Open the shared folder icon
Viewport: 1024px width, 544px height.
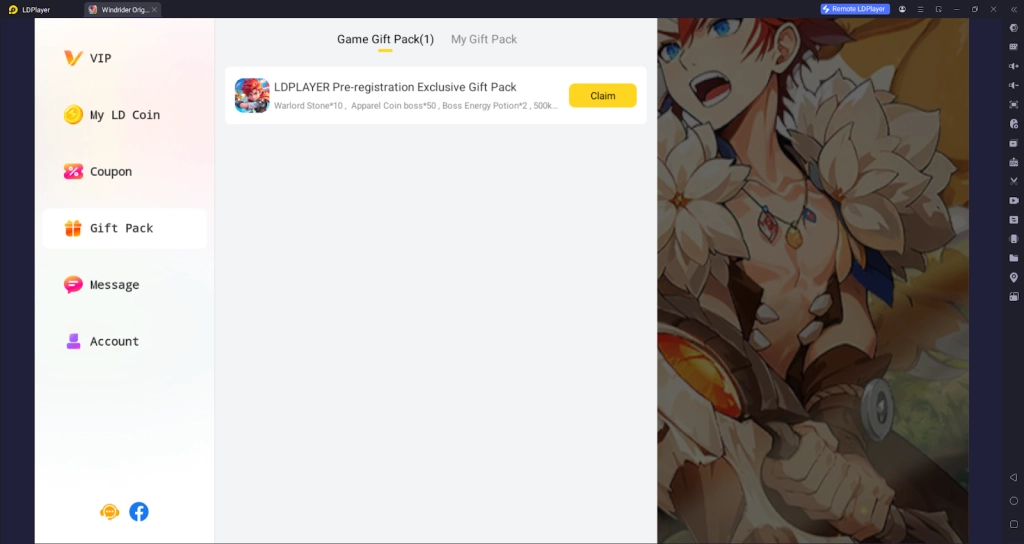tap(1014, 258)
